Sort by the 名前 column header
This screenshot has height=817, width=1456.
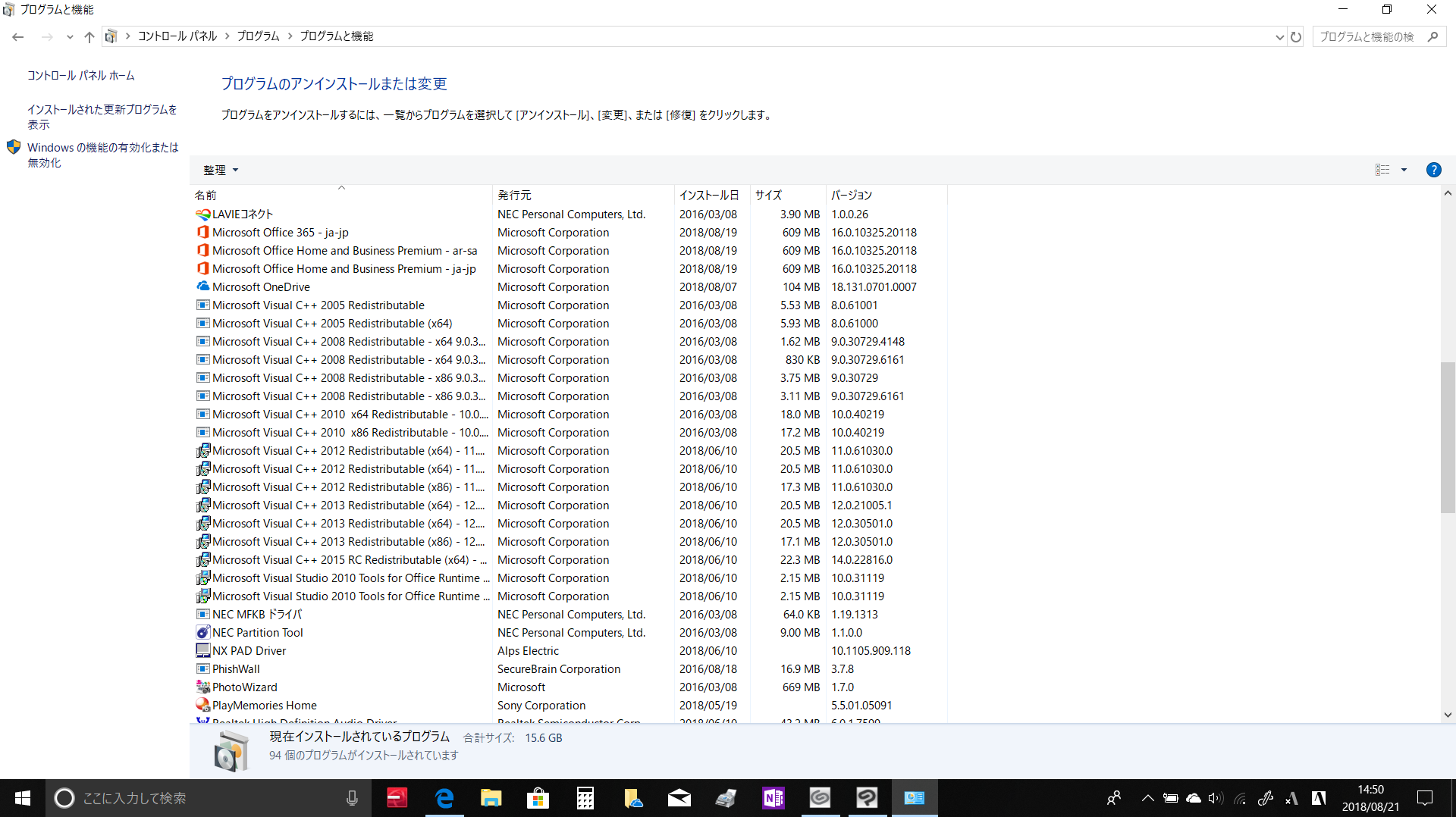(341, 196)
